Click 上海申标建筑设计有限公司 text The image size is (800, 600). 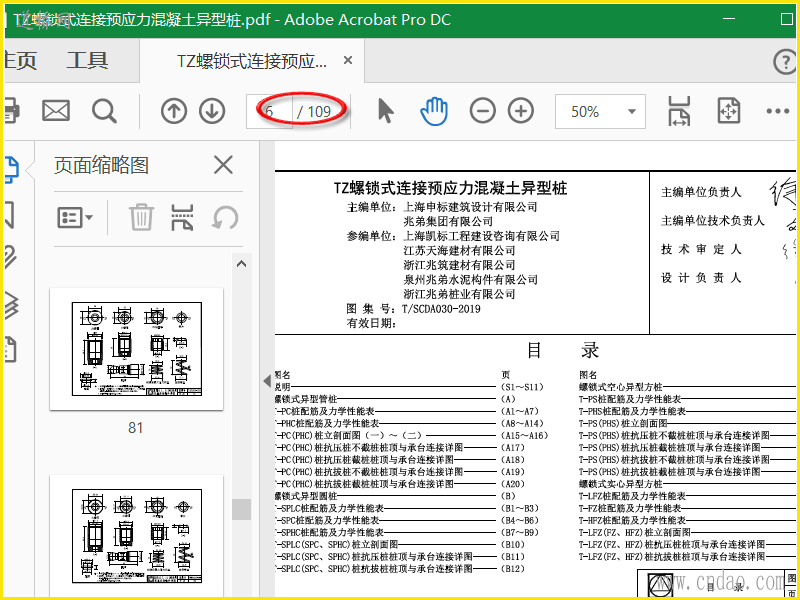470,207
